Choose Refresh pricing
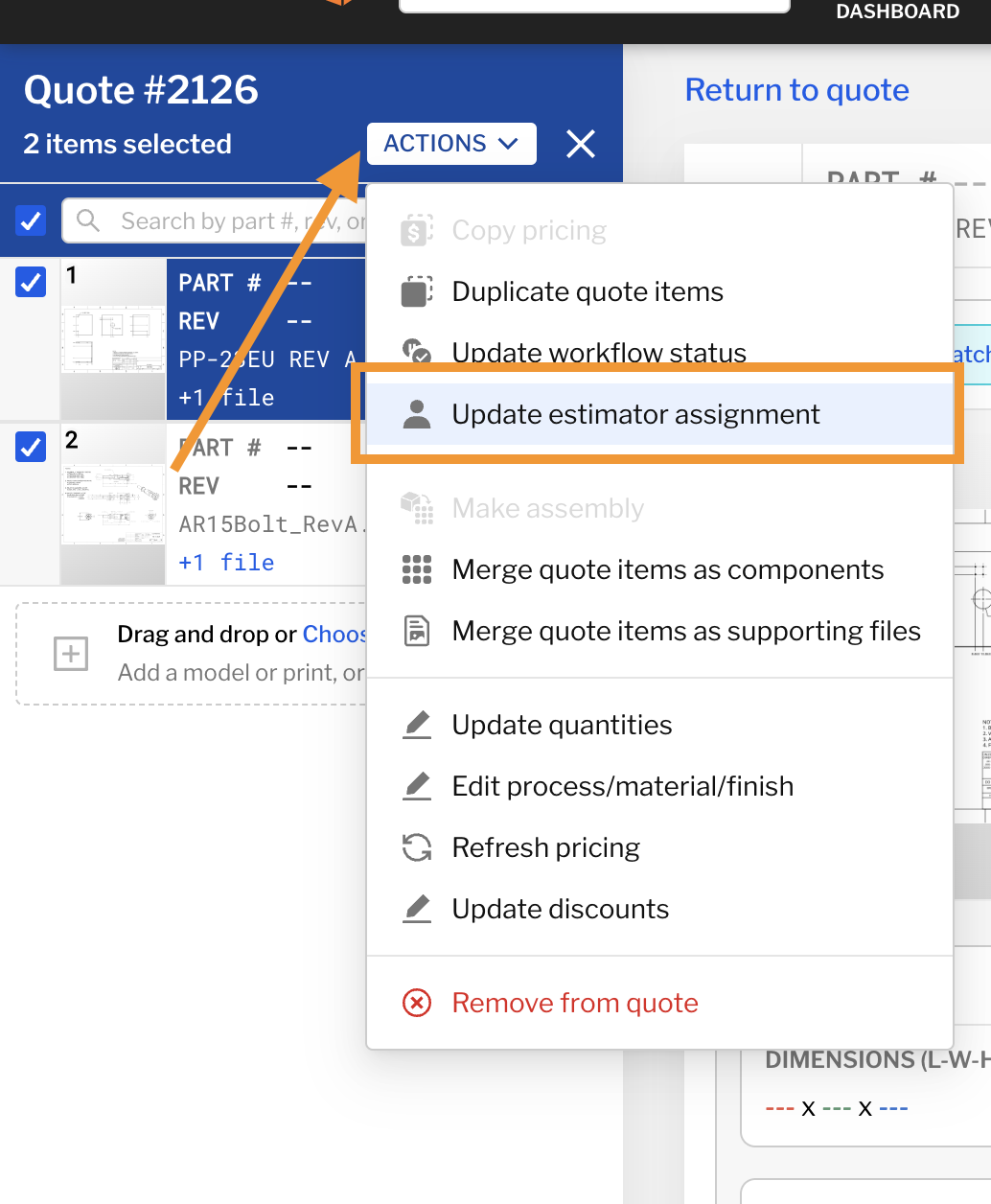The image size is (991, 1204). point(660,847)
